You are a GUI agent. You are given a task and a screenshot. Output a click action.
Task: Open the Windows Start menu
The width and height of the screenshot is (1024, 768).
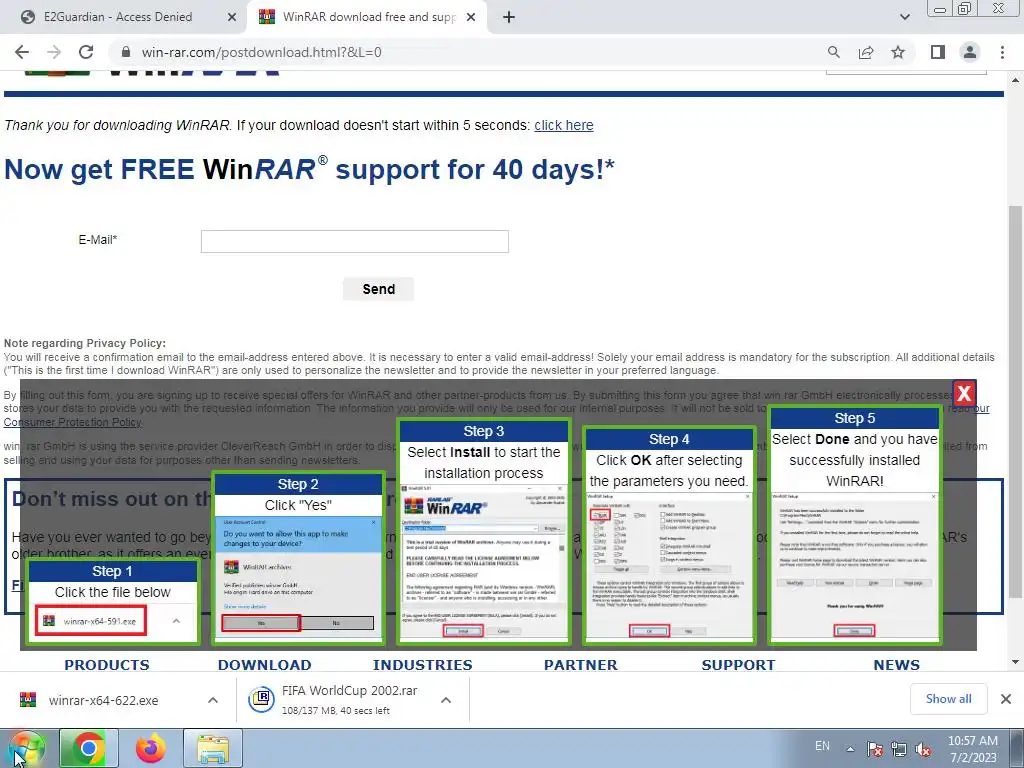pos(24,748)
